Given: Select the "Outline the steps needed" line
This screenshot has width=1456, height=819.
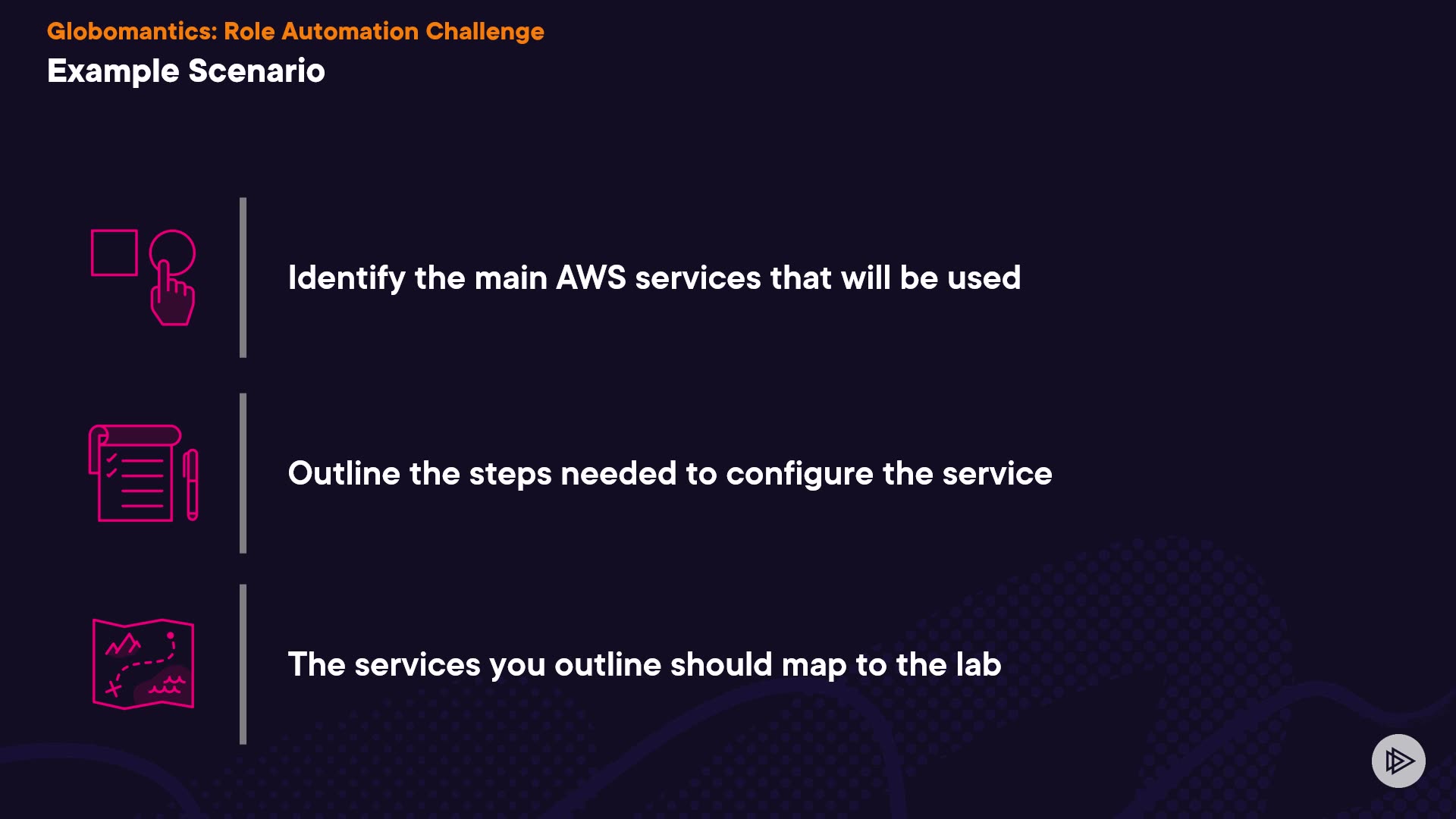Looking at the screenshot, I should coord(670,473).
